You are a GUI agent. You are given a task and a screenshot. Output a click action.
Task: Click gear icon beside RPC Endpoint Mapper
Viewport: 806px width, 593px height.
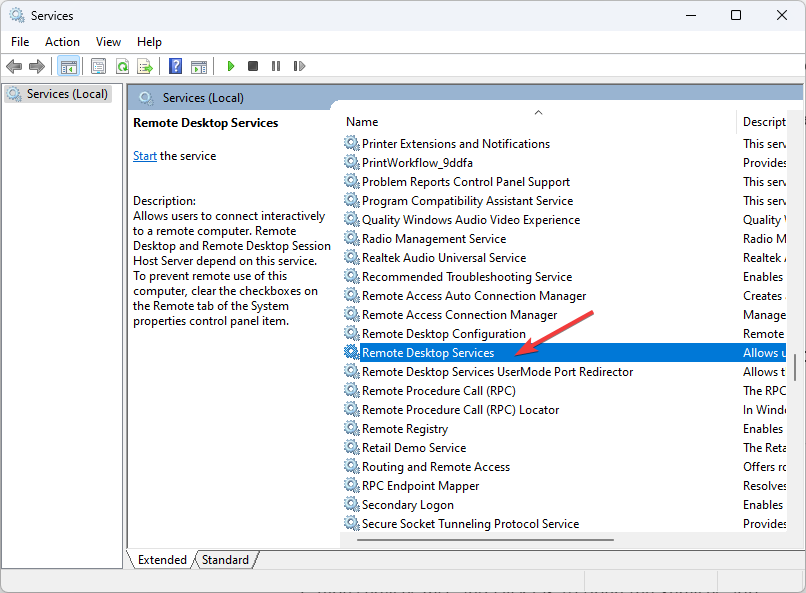[x=352, y=486]
